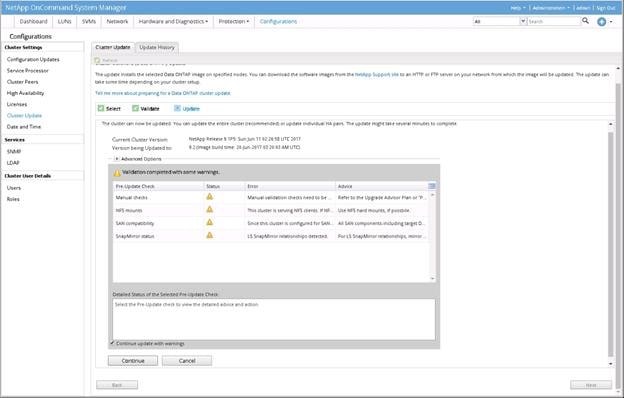Select Configuration Updates in sidebar
This screenshot has width=624, height=398.
coord(33,59)
